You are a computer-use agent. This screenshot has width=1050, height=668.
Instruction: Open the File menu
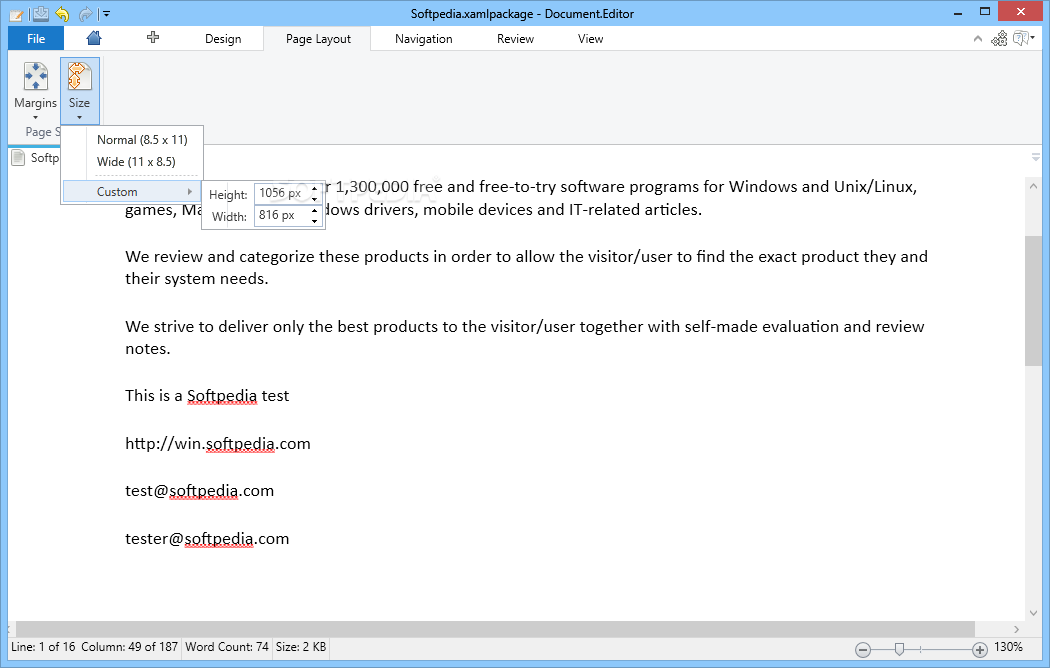36,39
